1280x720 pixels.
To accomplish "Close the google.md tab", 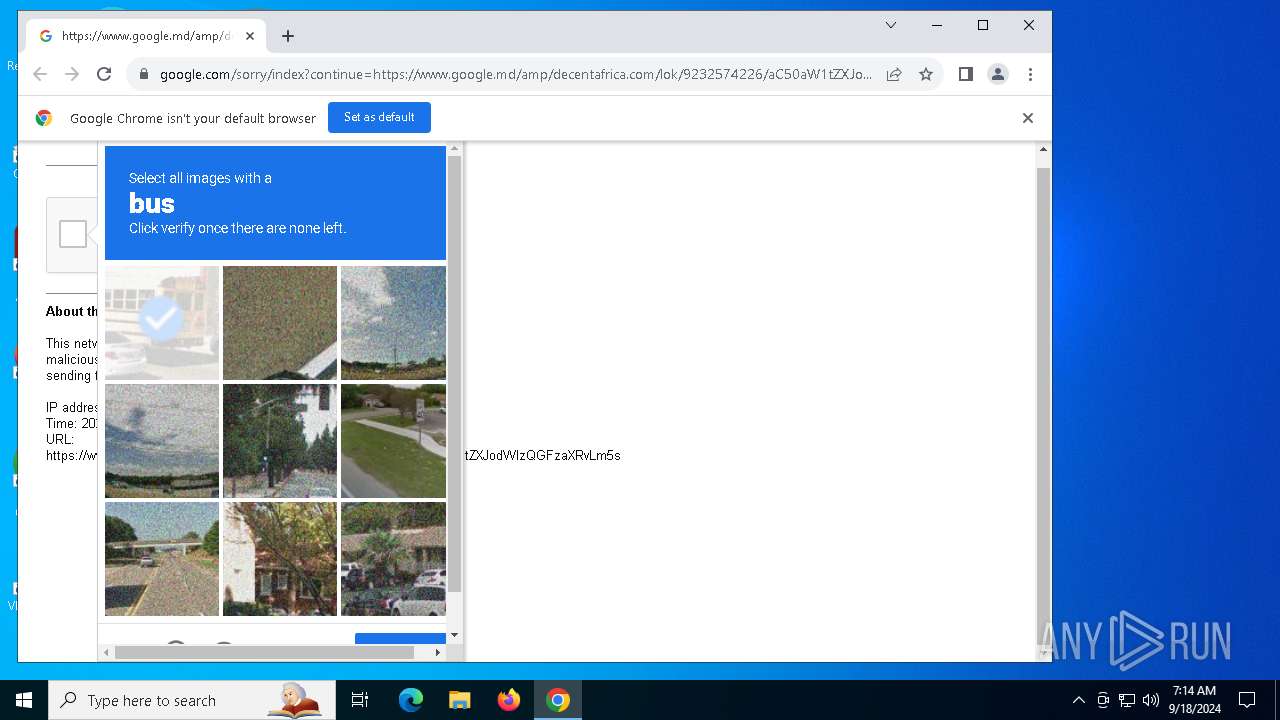I will [x=250, y=36].
